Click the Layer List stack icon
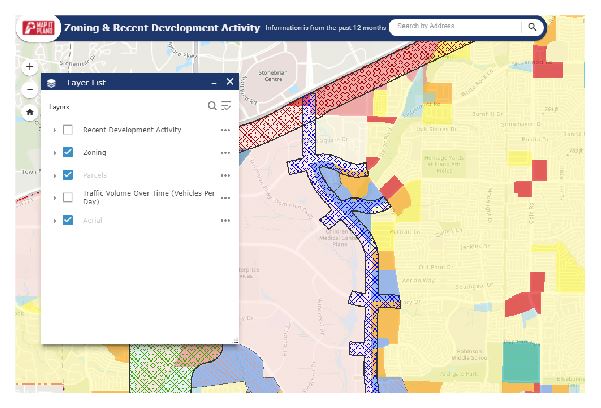 [51, 83]
